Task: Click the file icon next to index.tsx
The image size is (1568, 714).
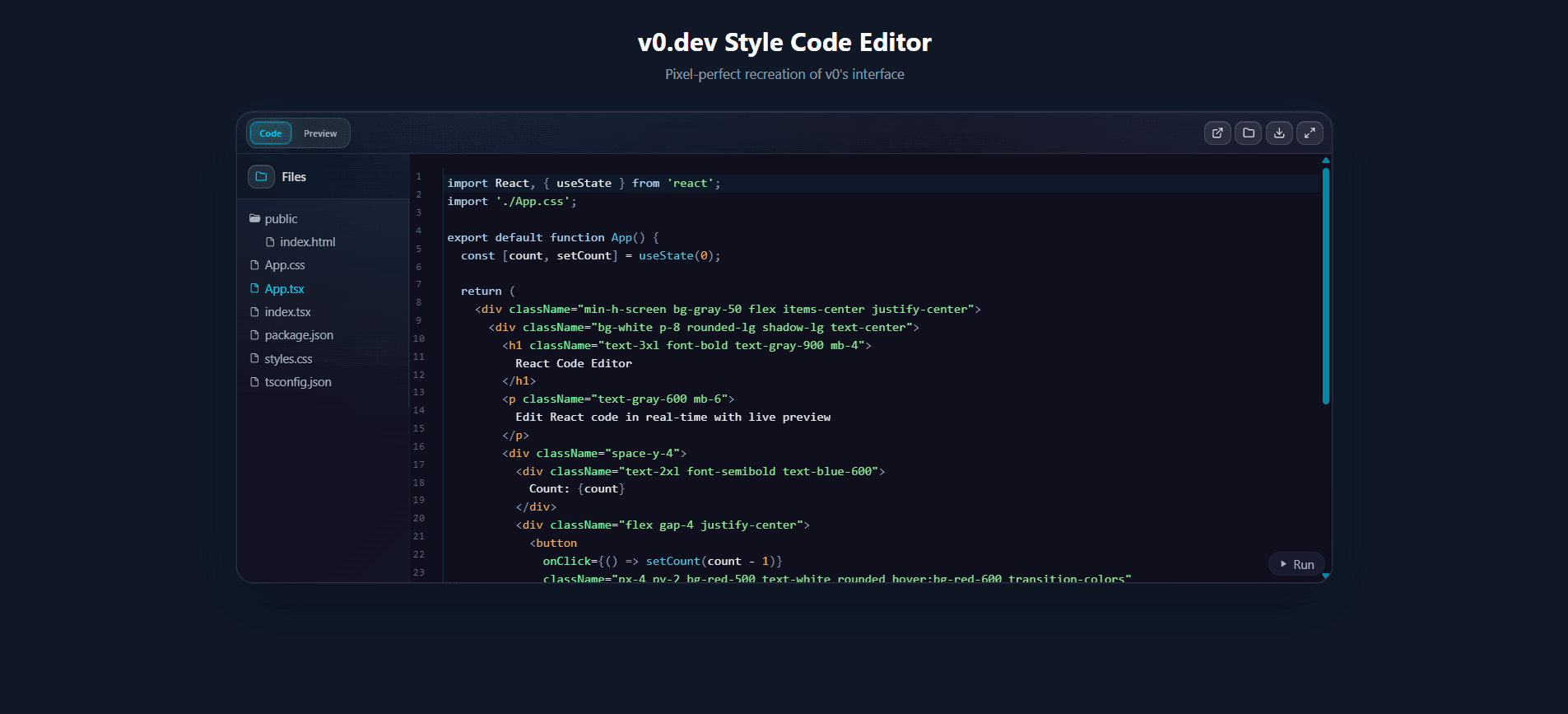Action: click(254, 311)
